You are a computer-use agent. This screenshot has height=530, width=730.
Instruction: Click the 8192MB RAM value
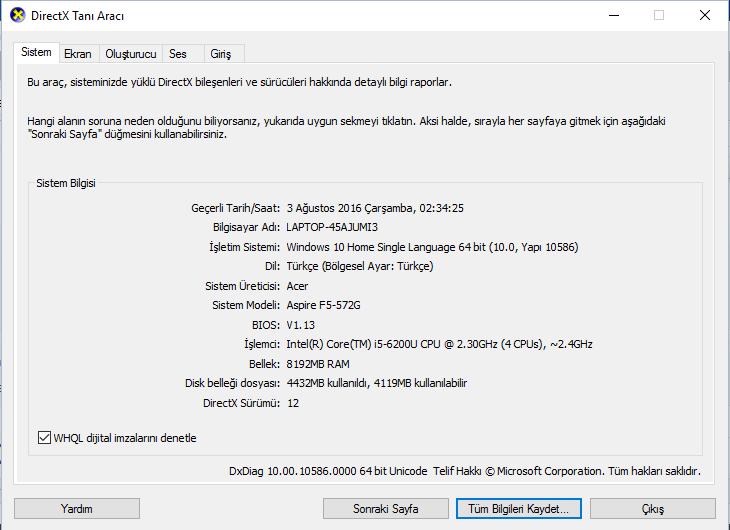[318, 364]
